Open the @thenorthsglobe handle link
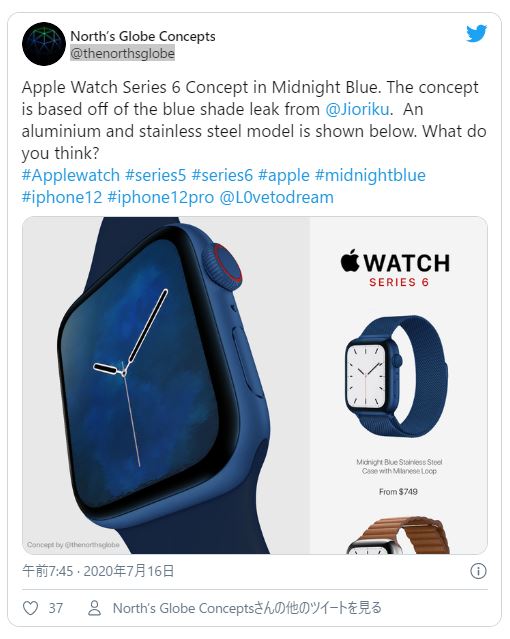The width and height of the screenshot is (510, 639). (x=122, y=53)
